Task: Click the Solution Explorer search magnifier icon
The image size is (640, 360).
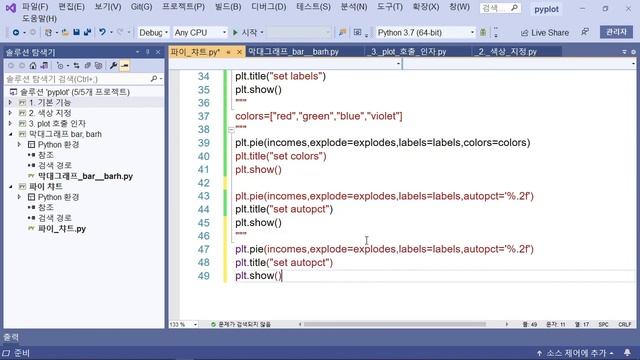Action: point(154,79)
